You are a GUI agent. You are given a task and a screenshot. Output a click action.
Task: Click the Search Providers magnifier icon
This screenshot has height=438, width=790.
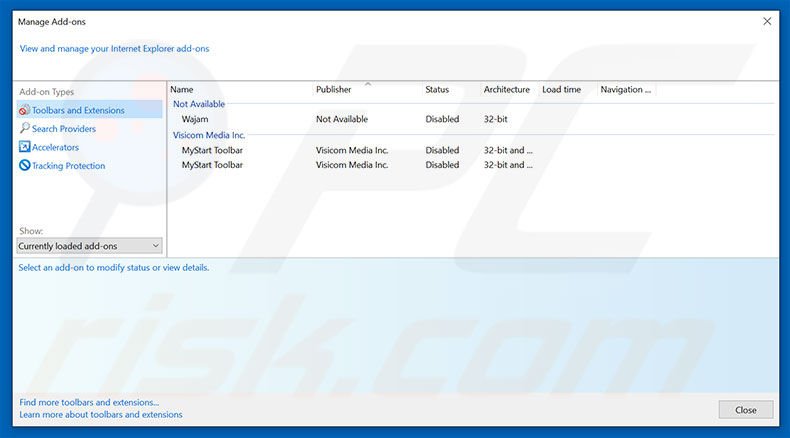tap(24, 128)
